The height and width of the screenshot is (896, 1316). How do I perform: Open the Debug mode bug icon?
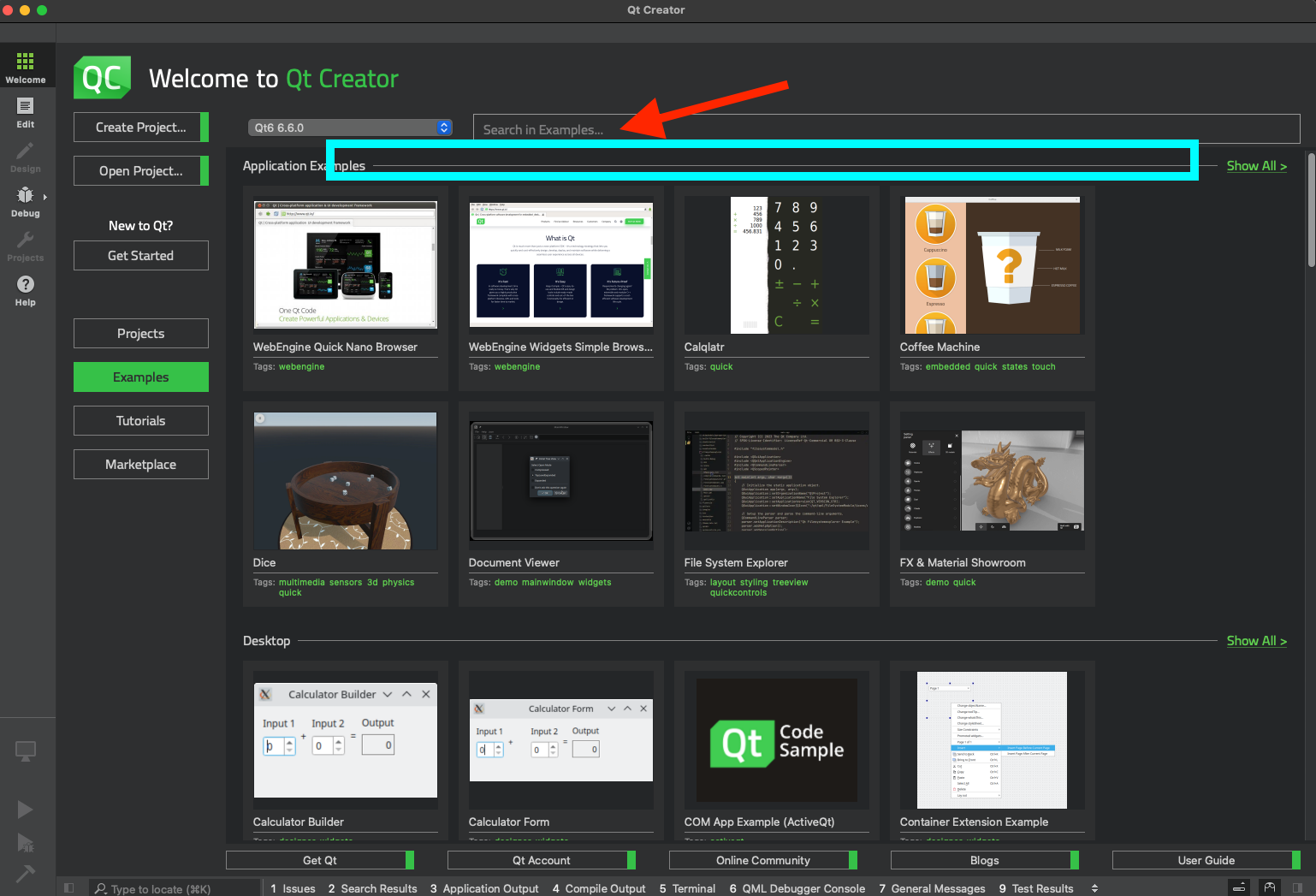click(25, 195)
